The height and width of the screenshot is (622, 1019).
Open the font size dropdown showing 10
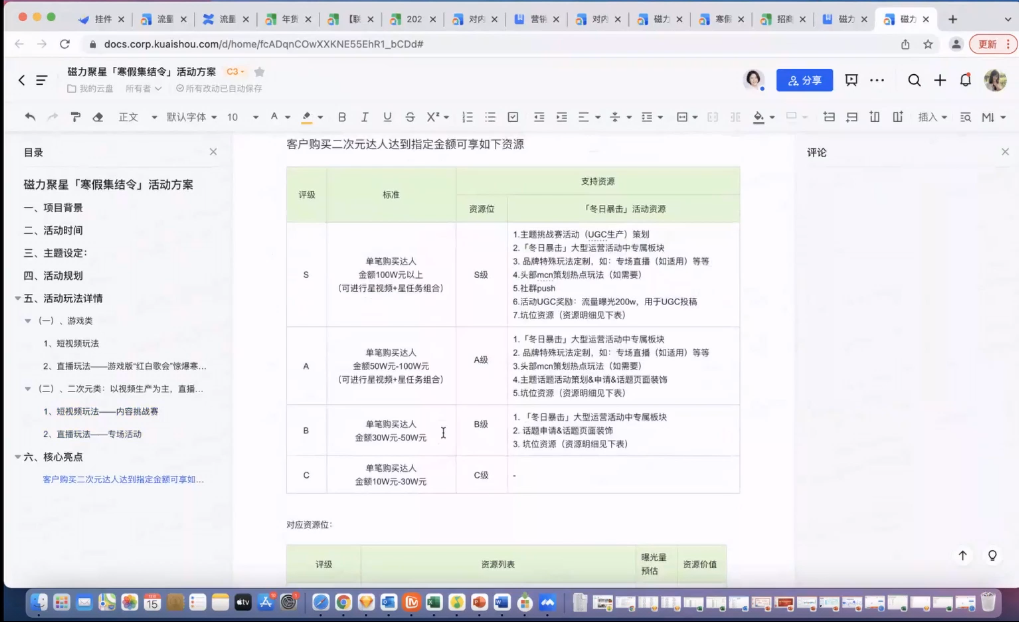point(232,116)
